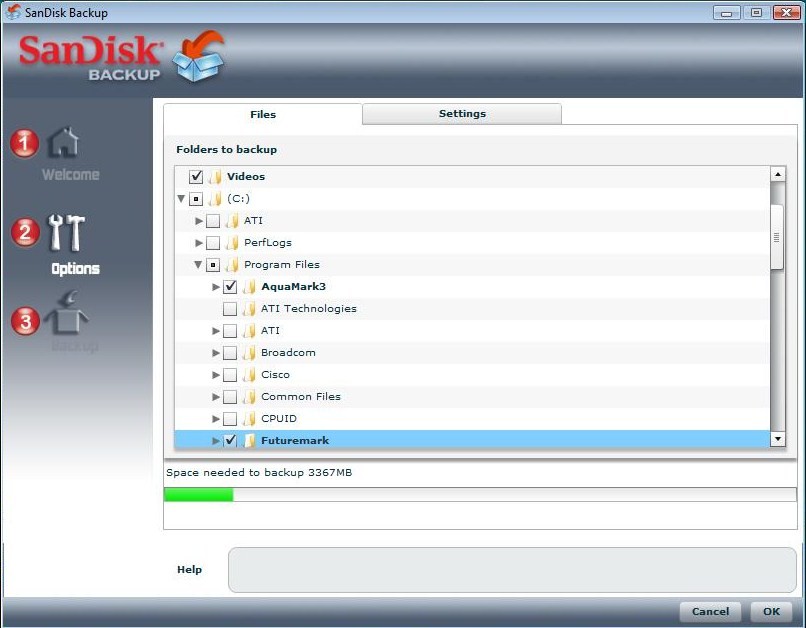Image resolution: width=806 pixels, height=628 pixels.
Task: Click the Broadcom folder icon
Action: tap(249, 353)
